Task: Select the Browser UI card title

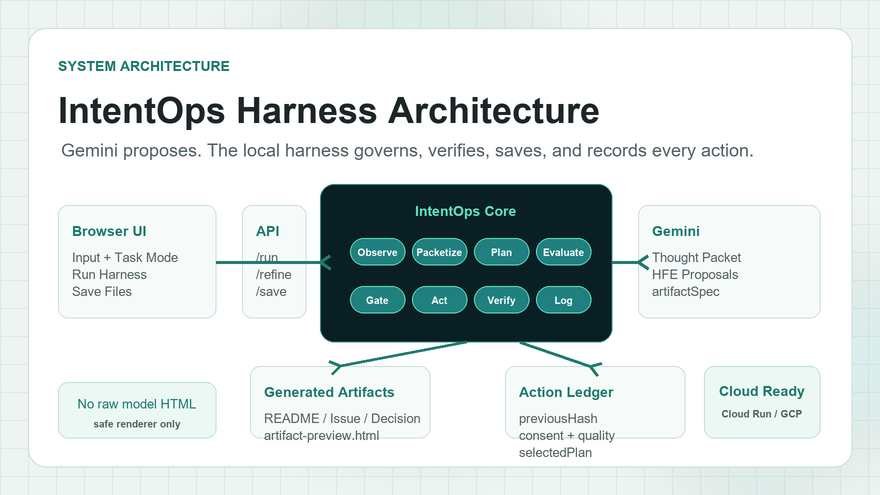Action: [x=109, y=231]
